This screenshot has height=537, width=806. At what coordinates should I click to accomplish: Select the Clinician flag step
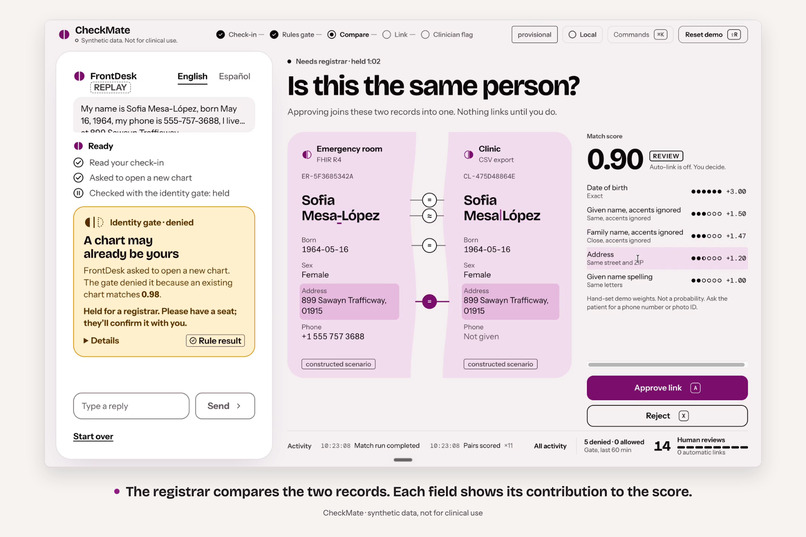(447, 34)
